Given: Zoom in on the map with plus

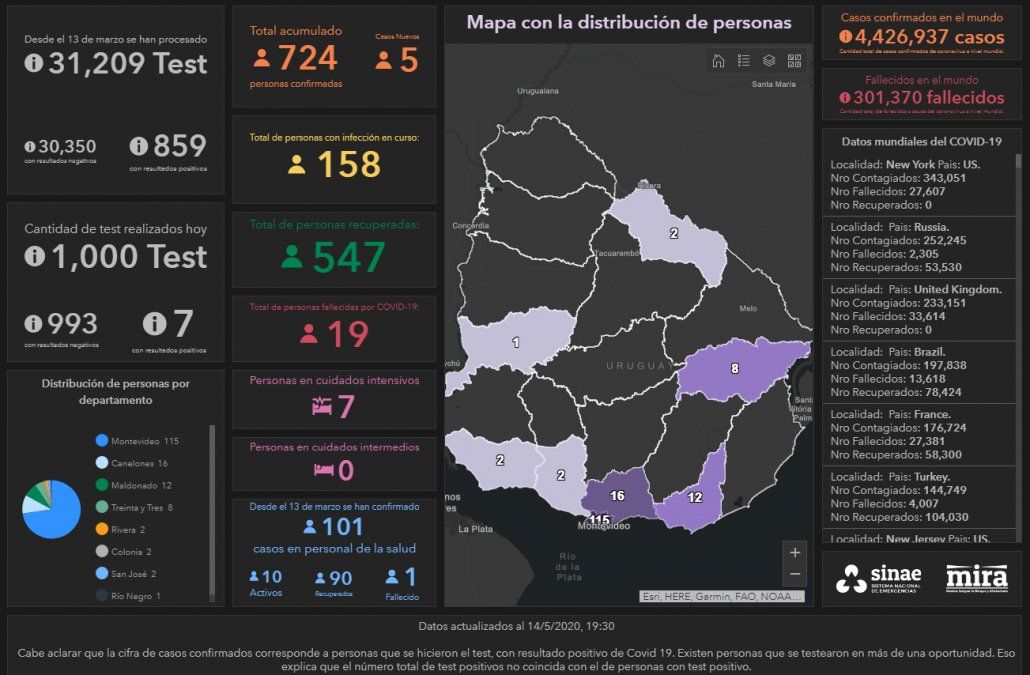Looking at the screenshot, I should click(x=795, y=552).
